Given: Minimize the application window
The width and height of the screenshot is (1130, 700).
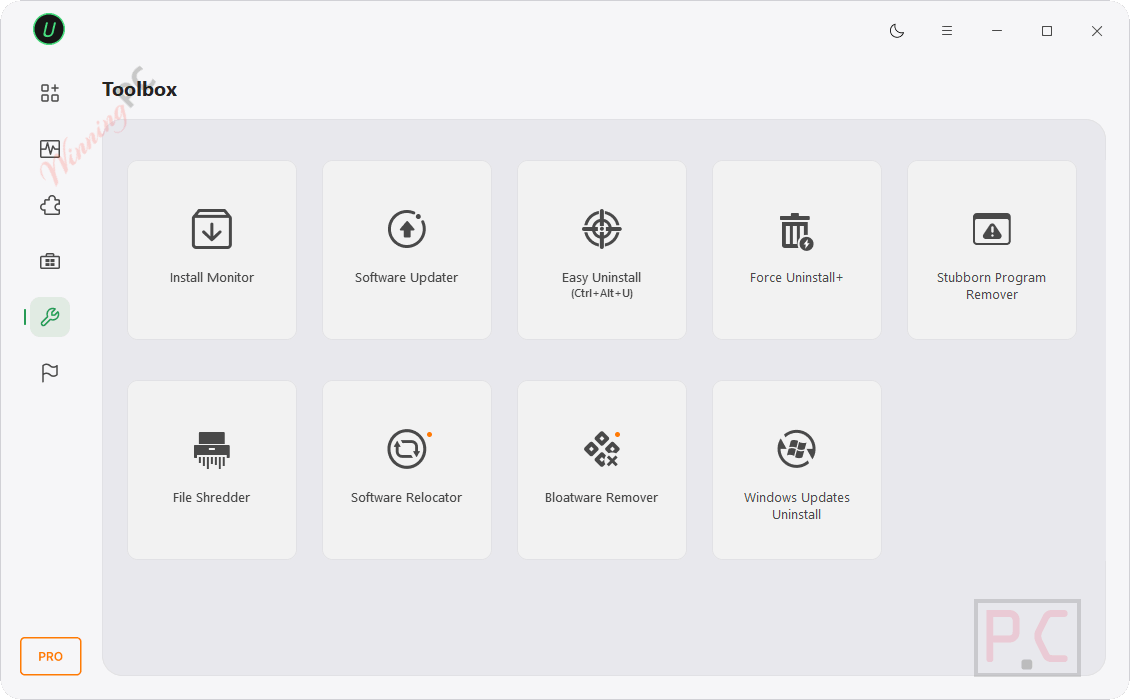Looking at the screenshot, I should (997, 31).
